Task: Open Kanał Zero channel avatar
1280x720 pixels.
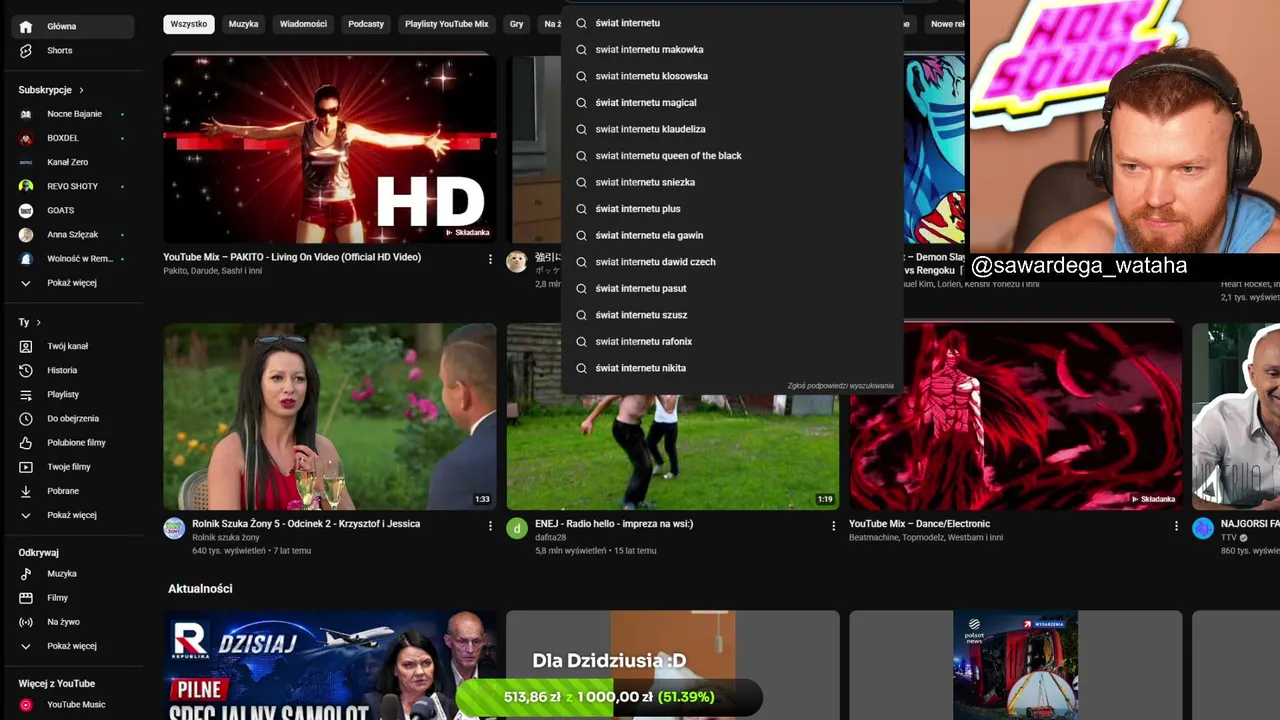Action: click(x=26, y=162)
